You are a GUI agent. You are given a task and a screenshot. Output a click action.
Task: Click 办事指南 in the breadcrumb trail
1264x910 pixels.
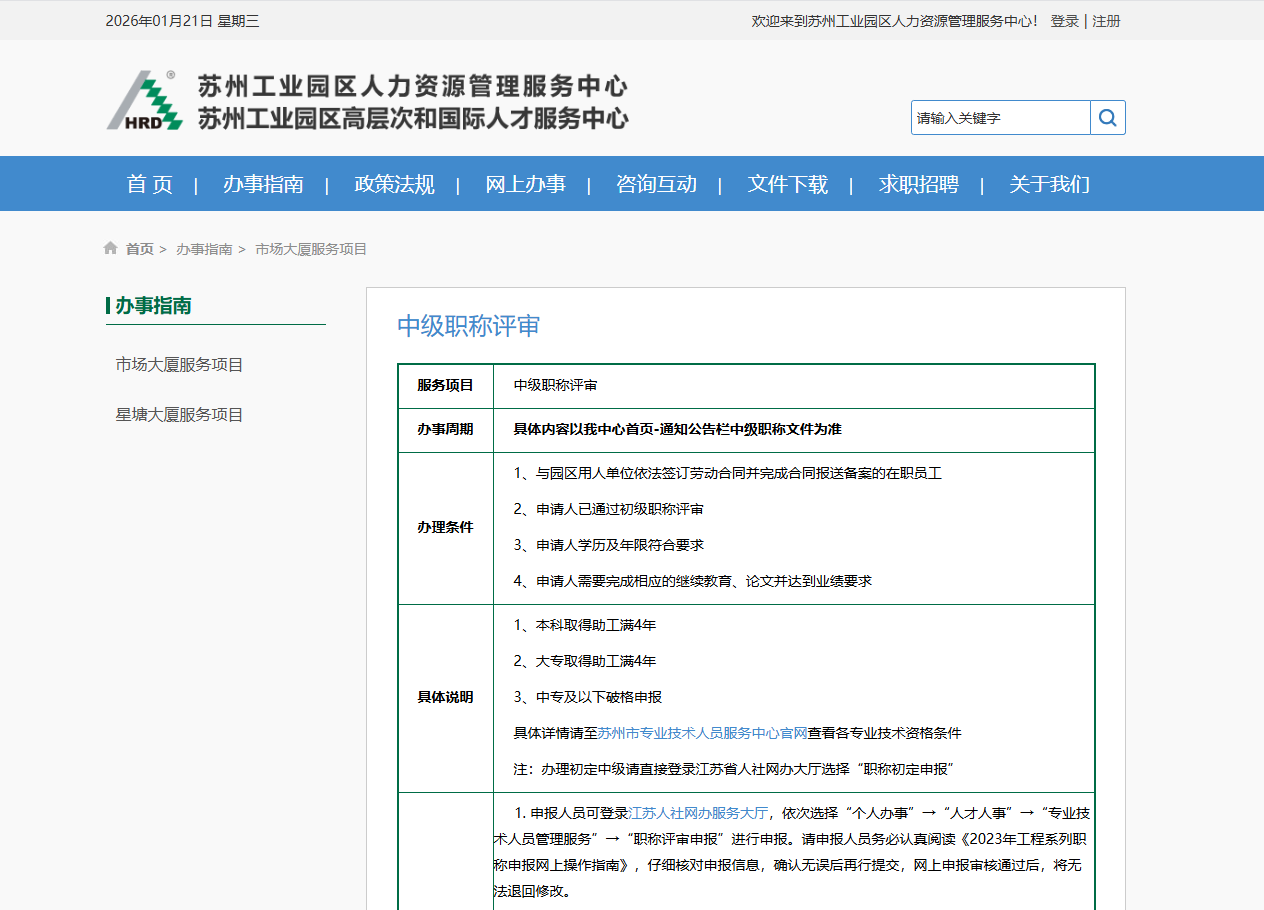[204, 249]
